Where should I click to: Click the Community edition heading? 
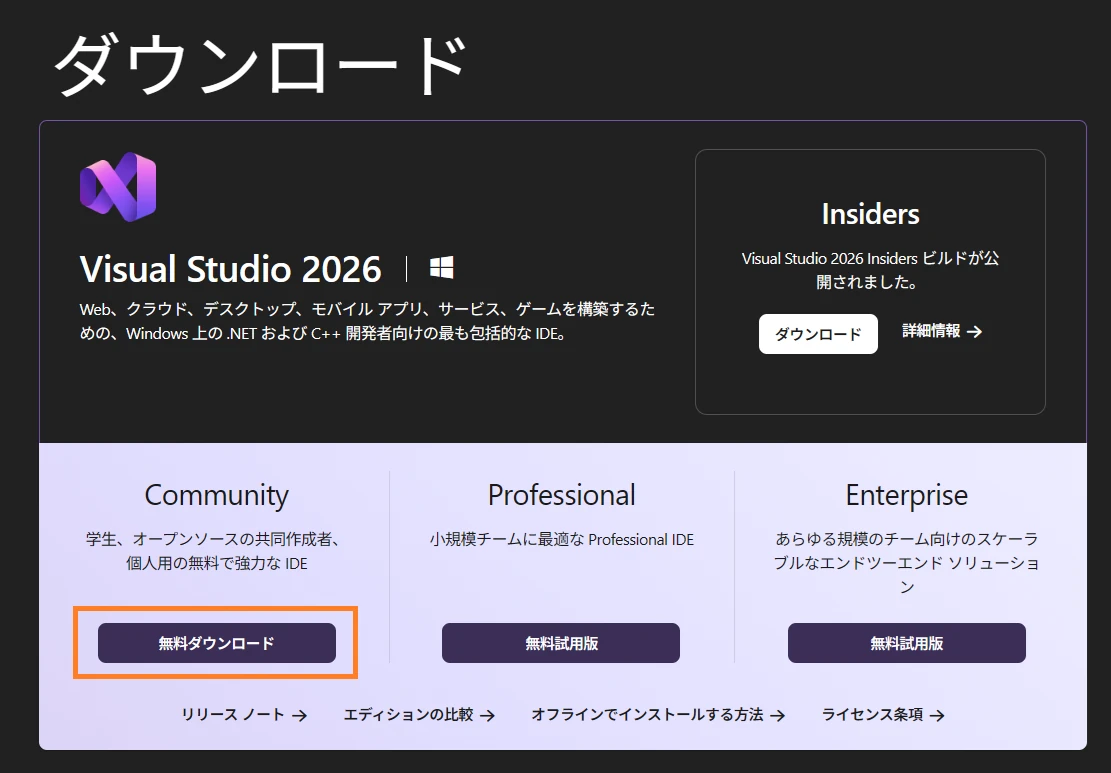point(216,495)
